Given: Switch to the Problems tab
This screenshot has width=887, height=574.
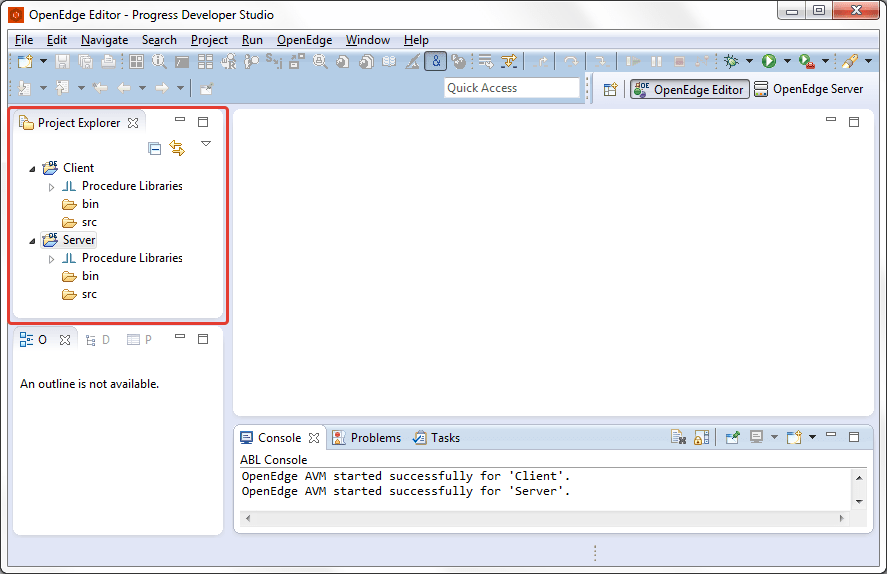Looking at the screenshot, I should click(x=367, y=438).
